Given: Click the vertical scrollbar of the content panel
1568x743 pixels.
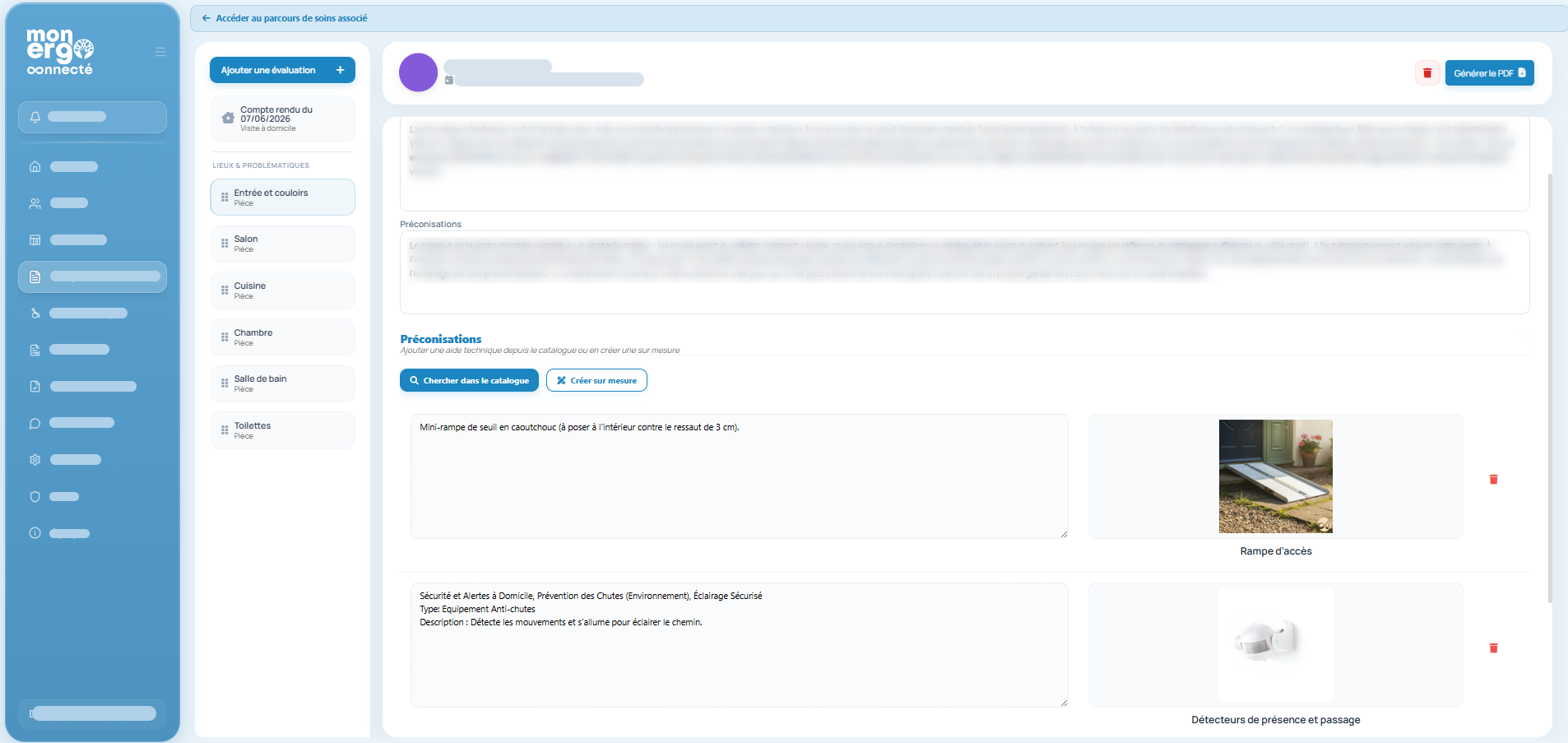Looking at the screenshot, I should coord(1551,387).
